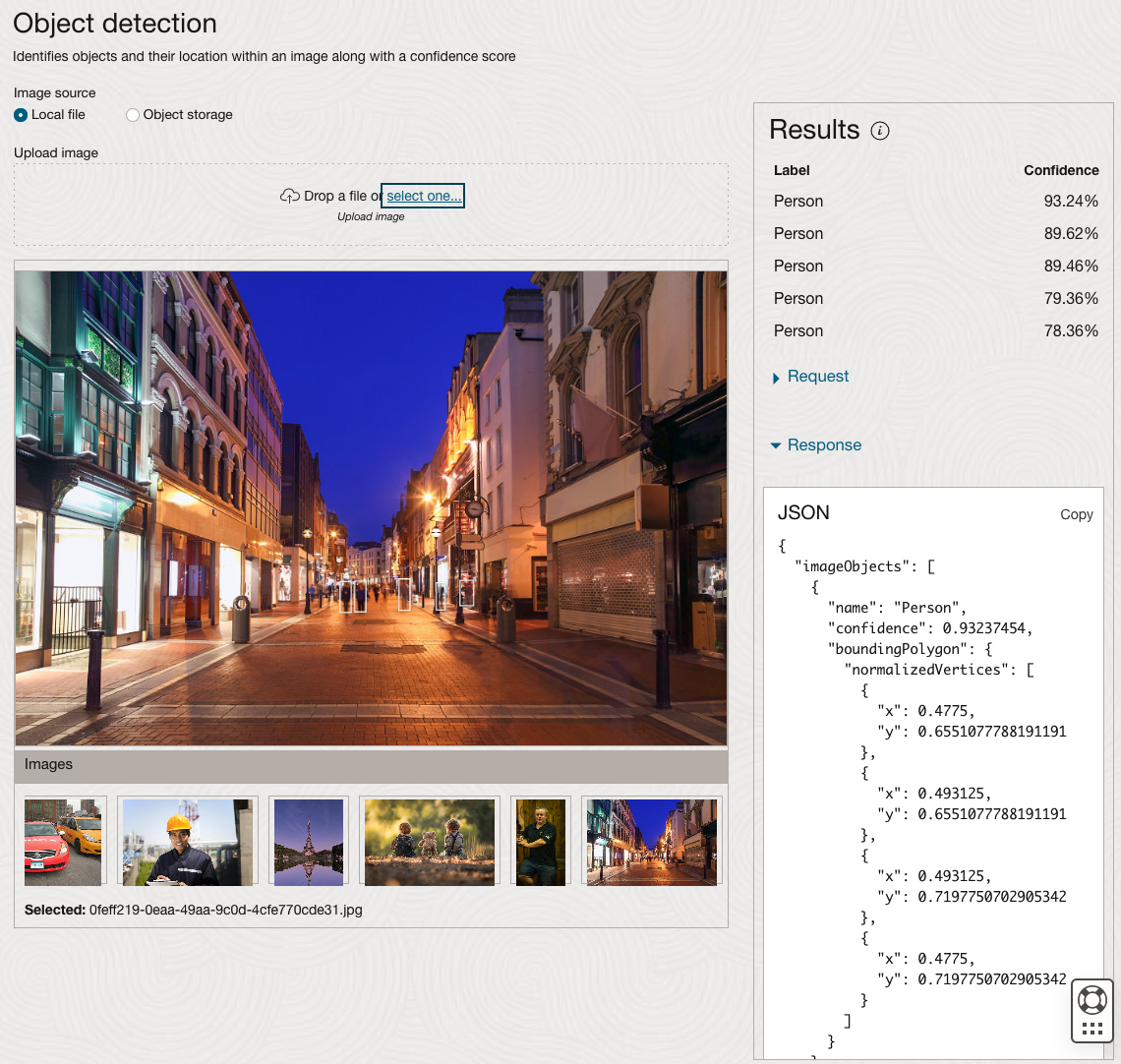The width and height of the screenshot is (1121, 1064).
Task: Click the grid dots icon below help
Action: pos(1091,1029)
